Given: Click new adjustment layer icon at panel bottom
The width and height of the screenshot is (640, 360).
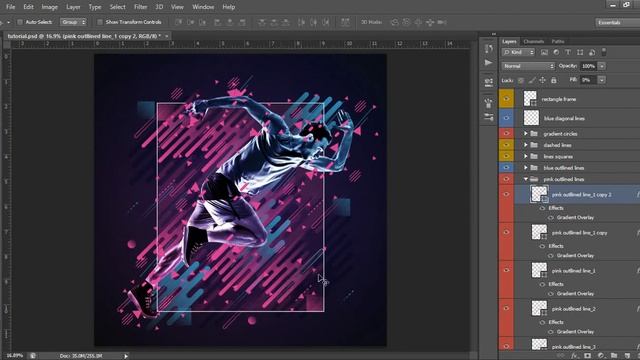Looking at the screenshot, I should (601, 356).
